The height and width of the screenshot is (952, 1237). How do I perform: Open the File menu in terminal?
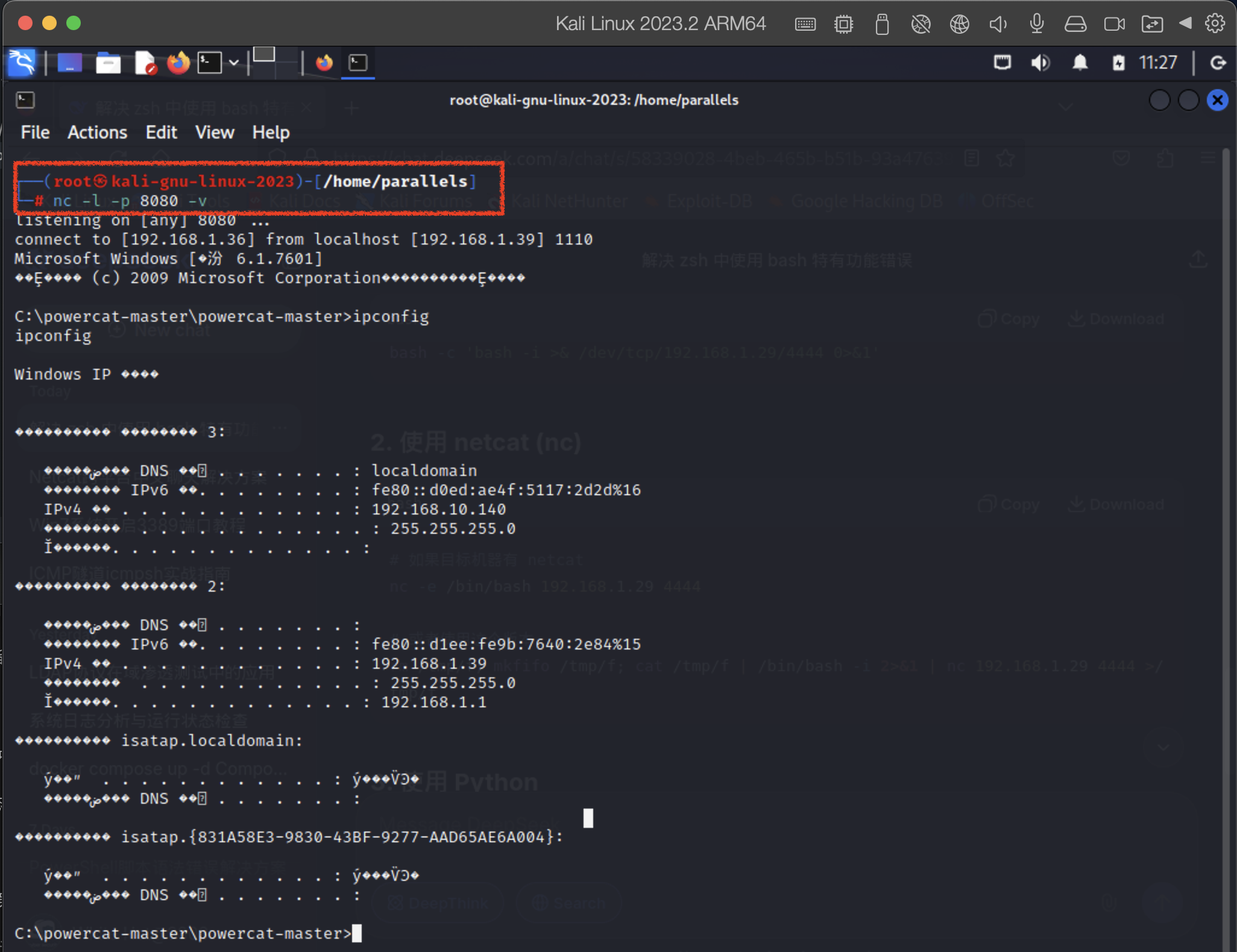35,133
